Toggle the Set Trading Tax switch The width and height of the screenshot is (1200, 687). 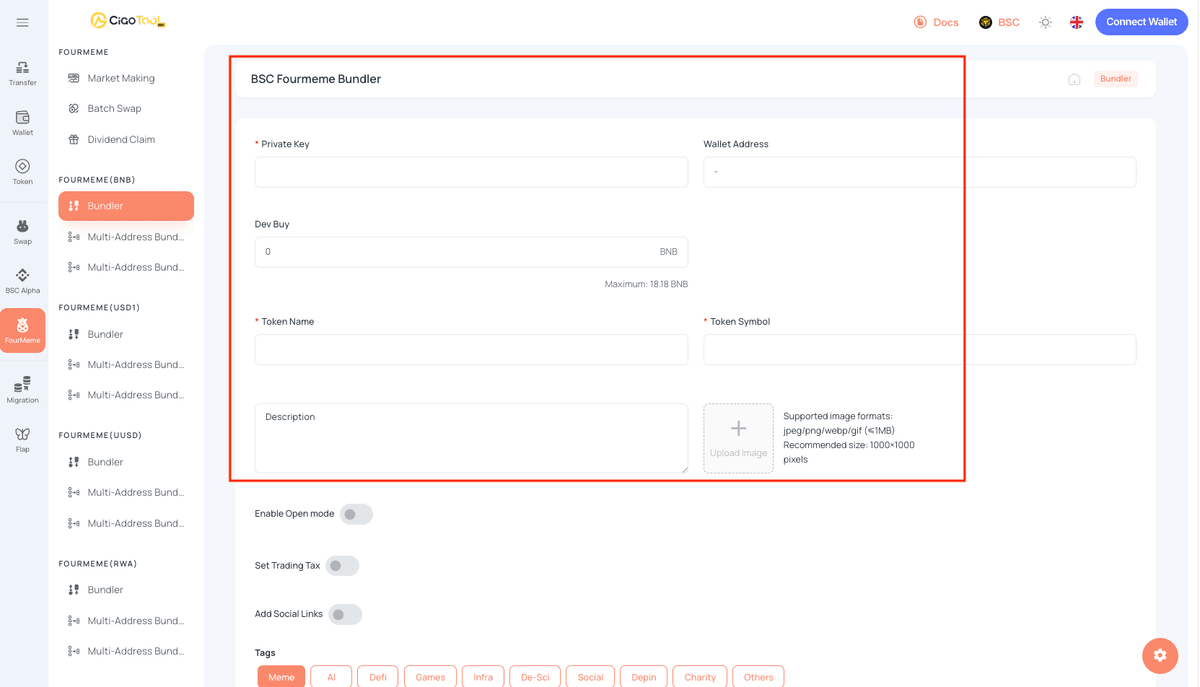(342, 566)
